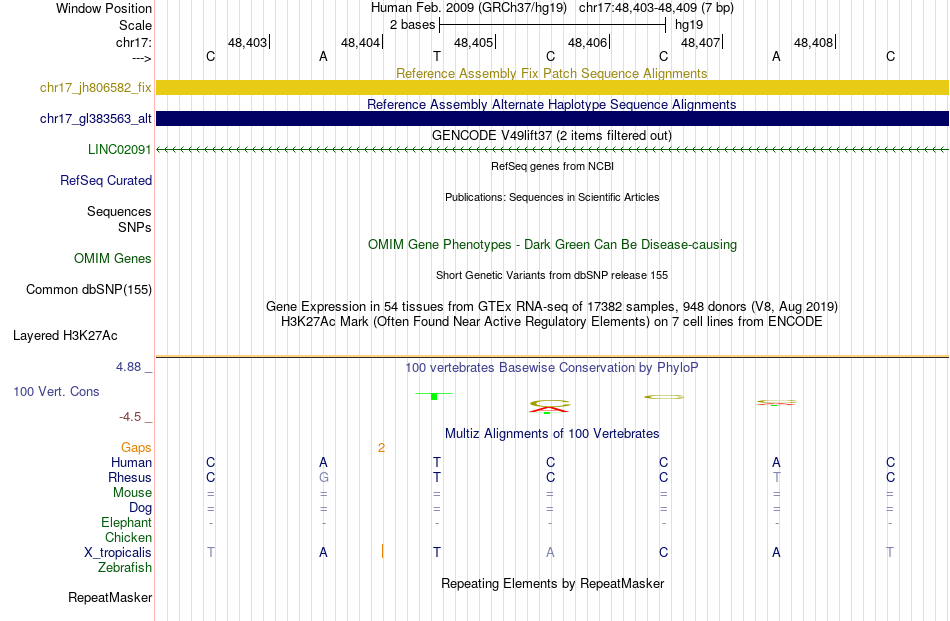The image size is (950, 621).
Task: Click the orange X_tropicalis insertion bar
Action: [382, 551]
